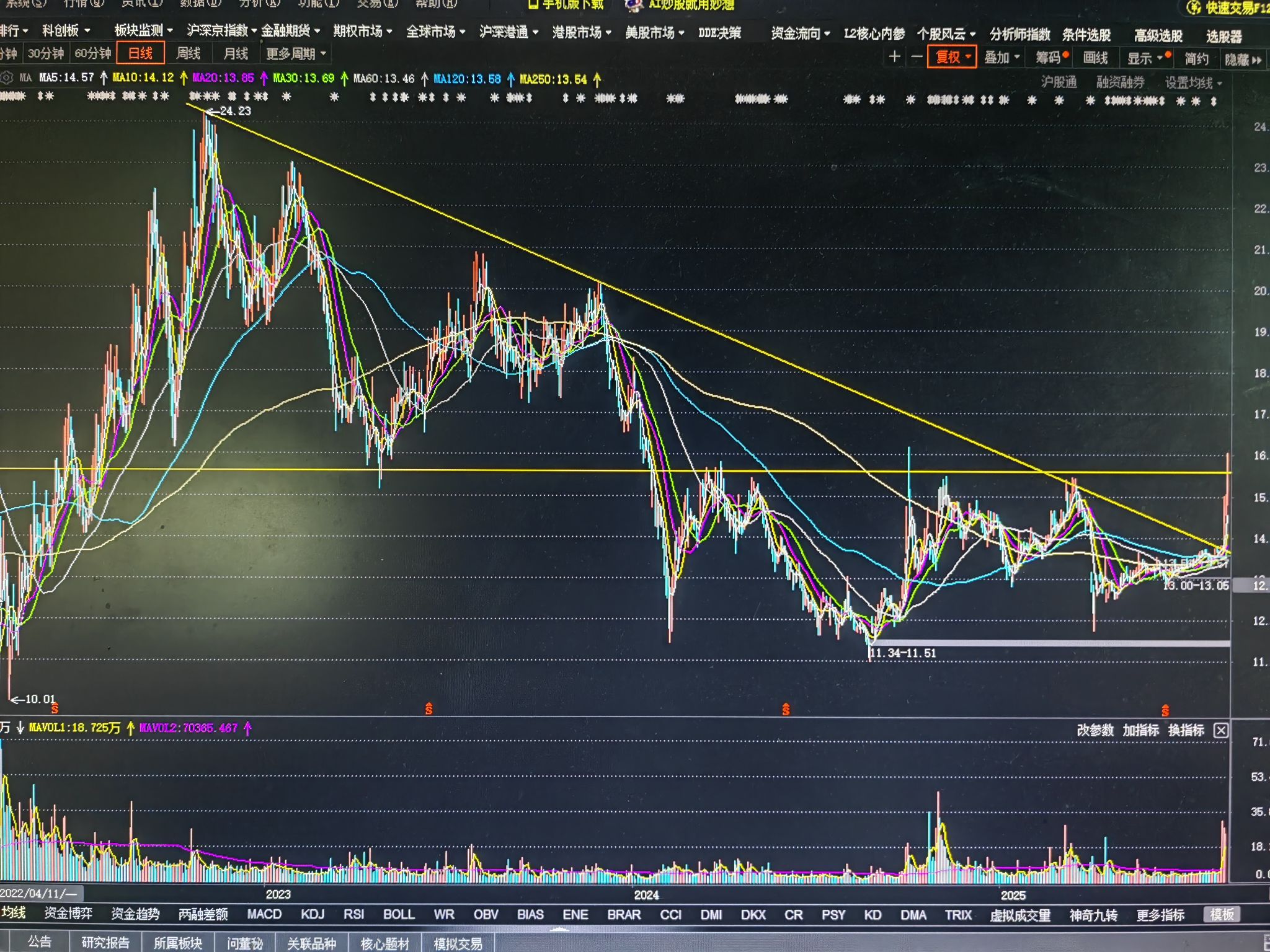Expand 全球市场 menu
Viewport: 1270px width, 952px height.
(x=435, y=32)
